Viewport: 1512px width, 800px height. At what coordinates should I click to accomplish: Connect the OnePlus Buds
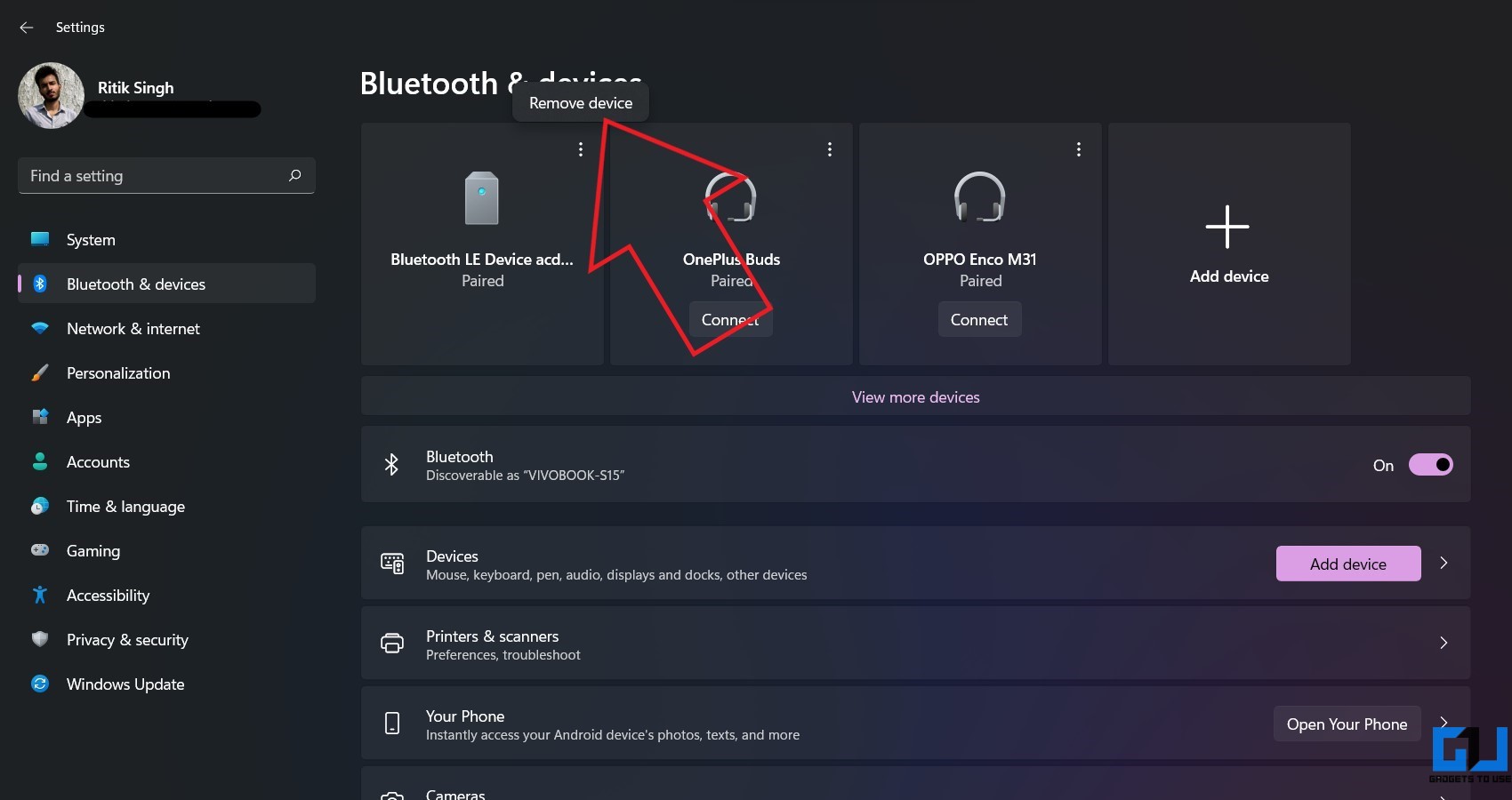[x=730, y=319]
